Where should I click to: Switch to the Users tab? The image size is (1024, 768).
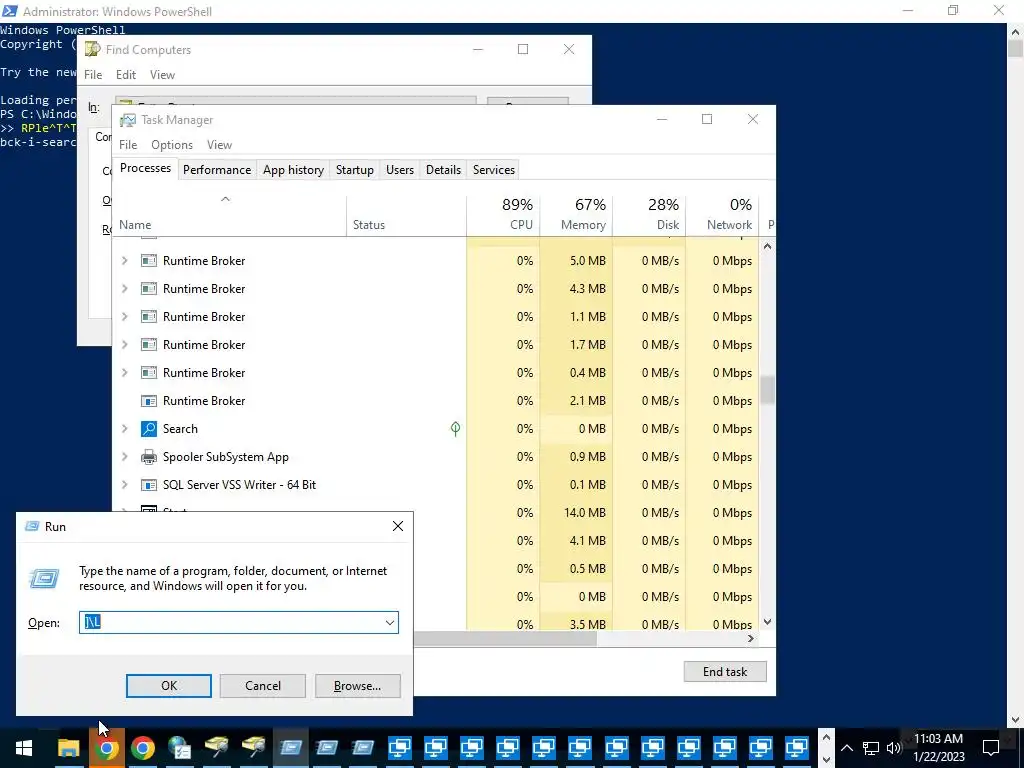pos(400,170)
